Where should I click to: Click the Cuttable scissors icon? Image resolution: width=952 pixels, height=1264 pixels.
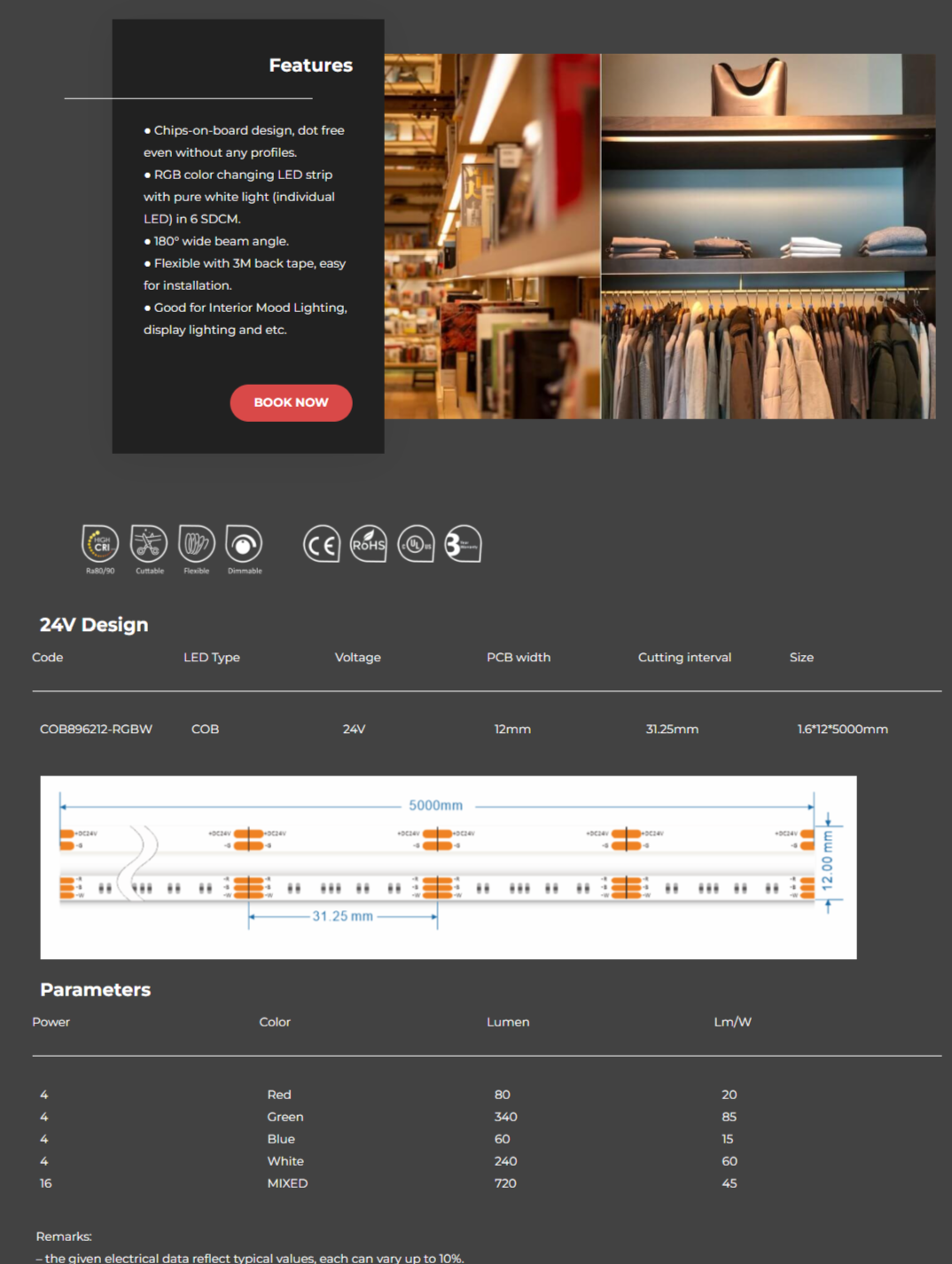tap(149, 544)
